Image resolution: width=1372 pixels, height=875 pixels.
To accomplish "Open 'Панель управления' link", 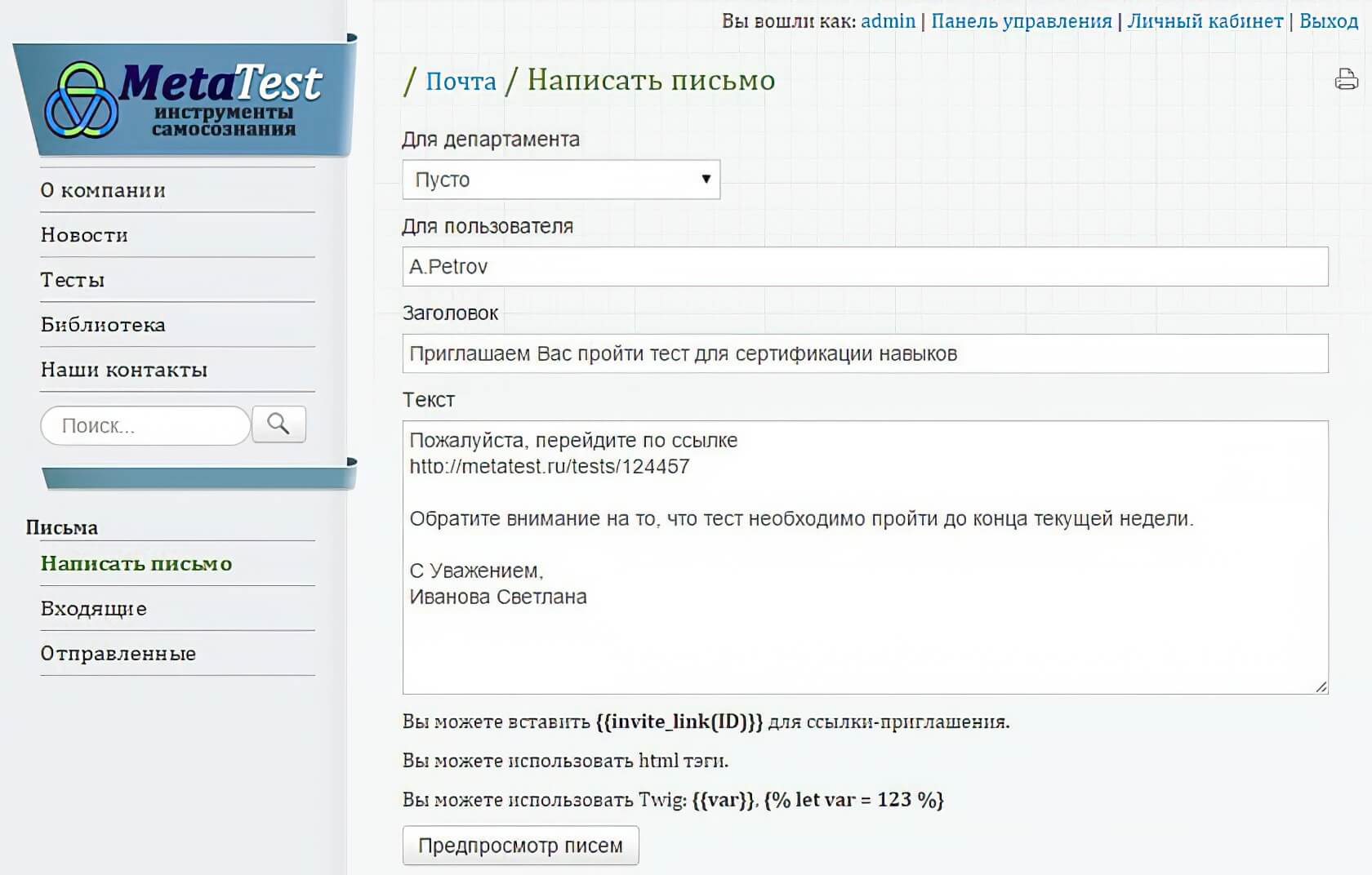I will [x=1021, y=21].
